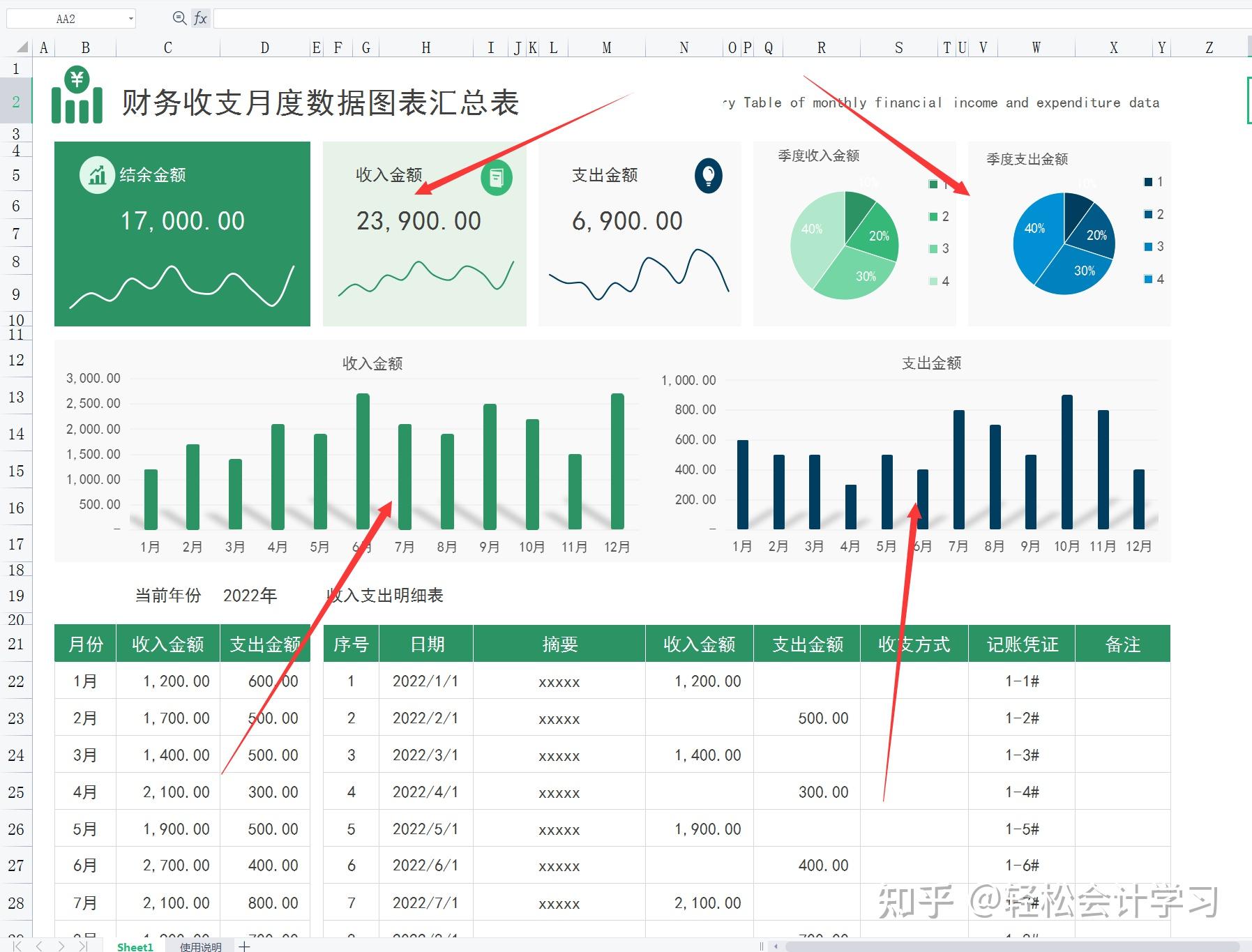The image size is (1252, 952).
Task: Click date cell 2022/7/1
Action: pyautogui.click(x=425, y=902)
